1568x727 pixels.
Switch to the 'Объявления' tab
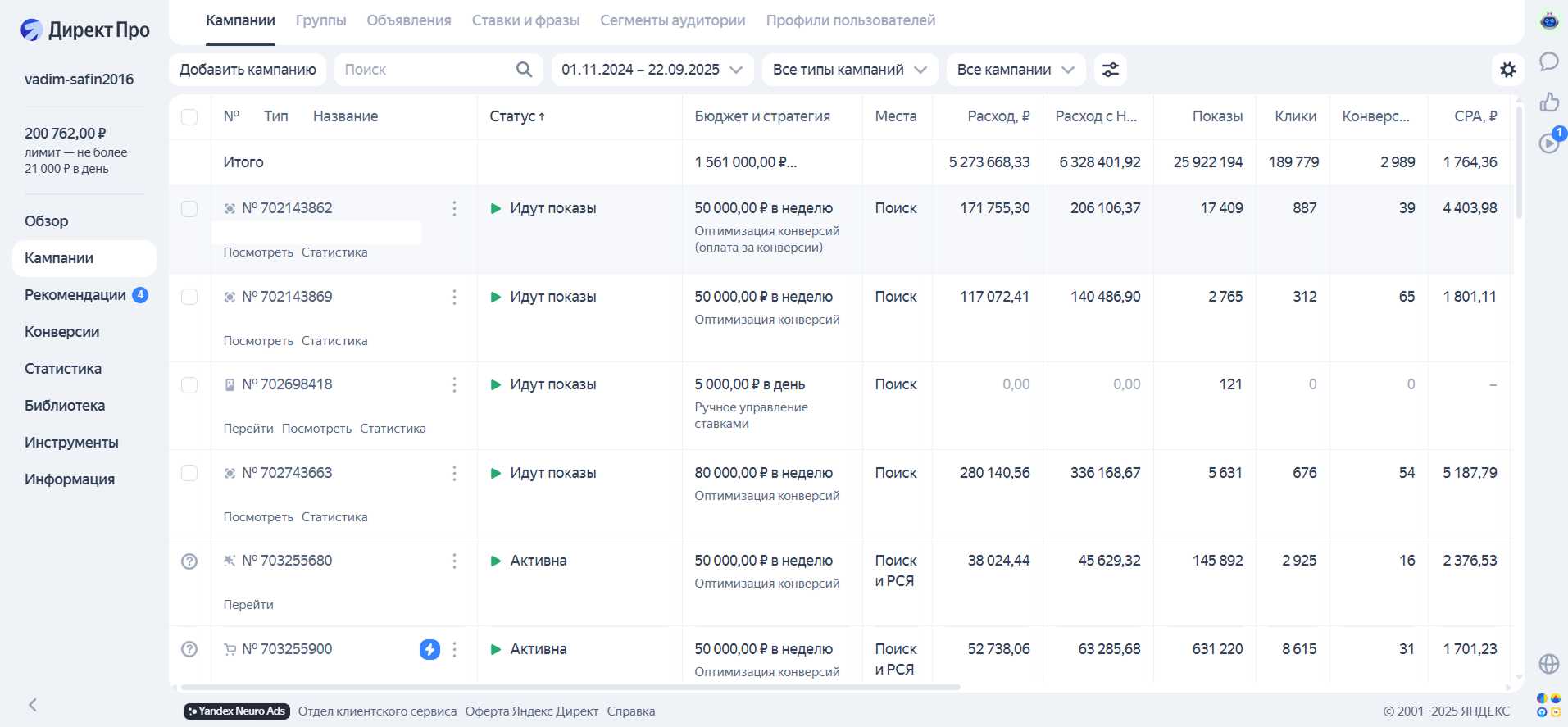coord(409,20)
